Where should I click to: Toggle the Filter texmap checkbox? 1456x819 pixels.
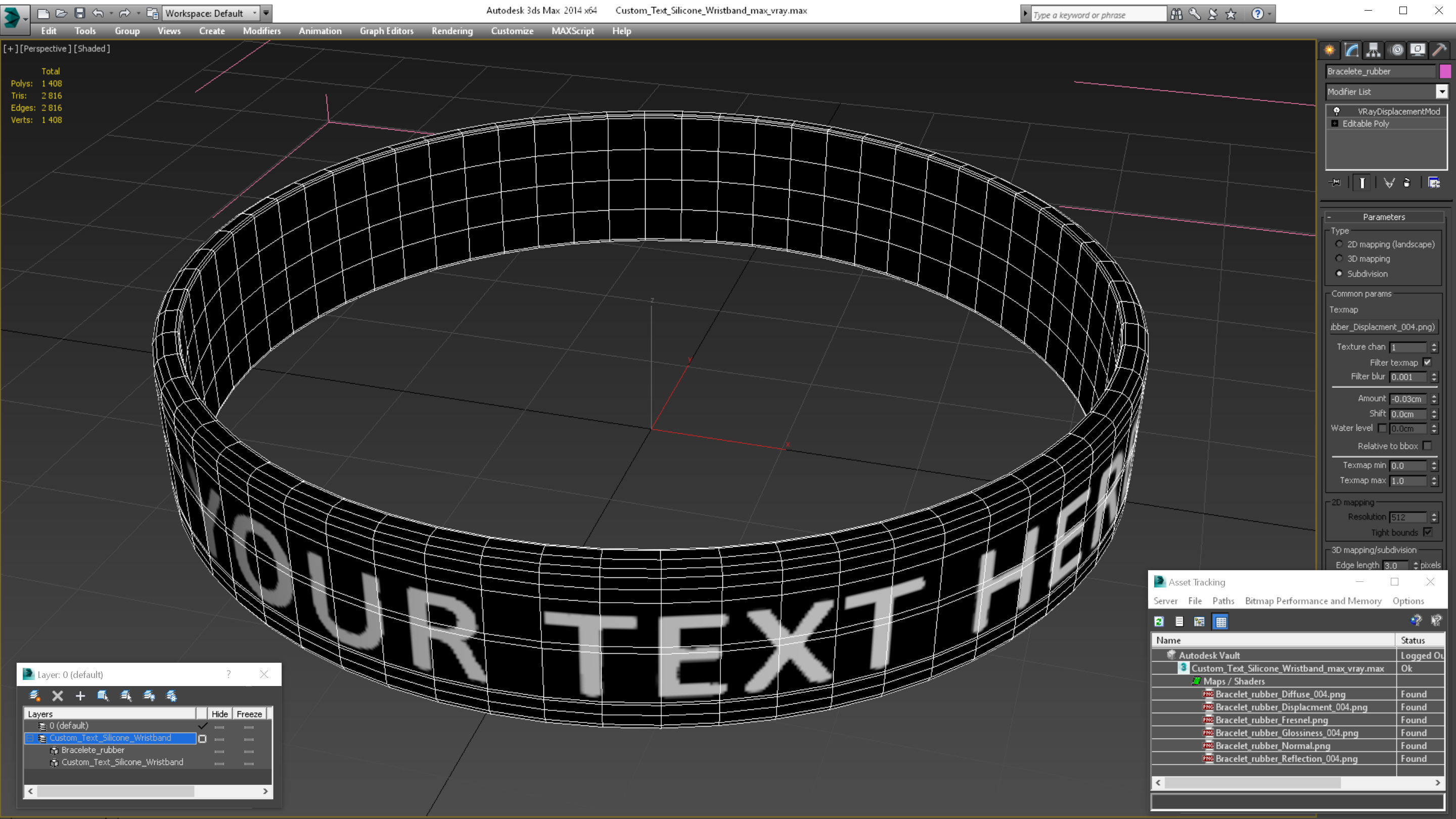click(x=1427, y=362)
